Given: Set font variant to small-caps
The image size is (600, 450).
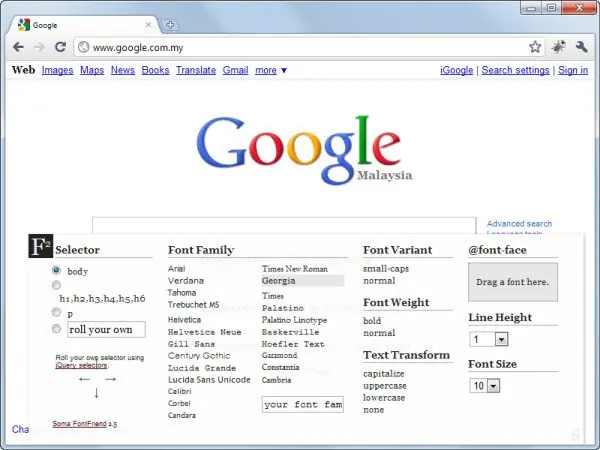Looking at the screenshot, I should [x=386, y=269].
